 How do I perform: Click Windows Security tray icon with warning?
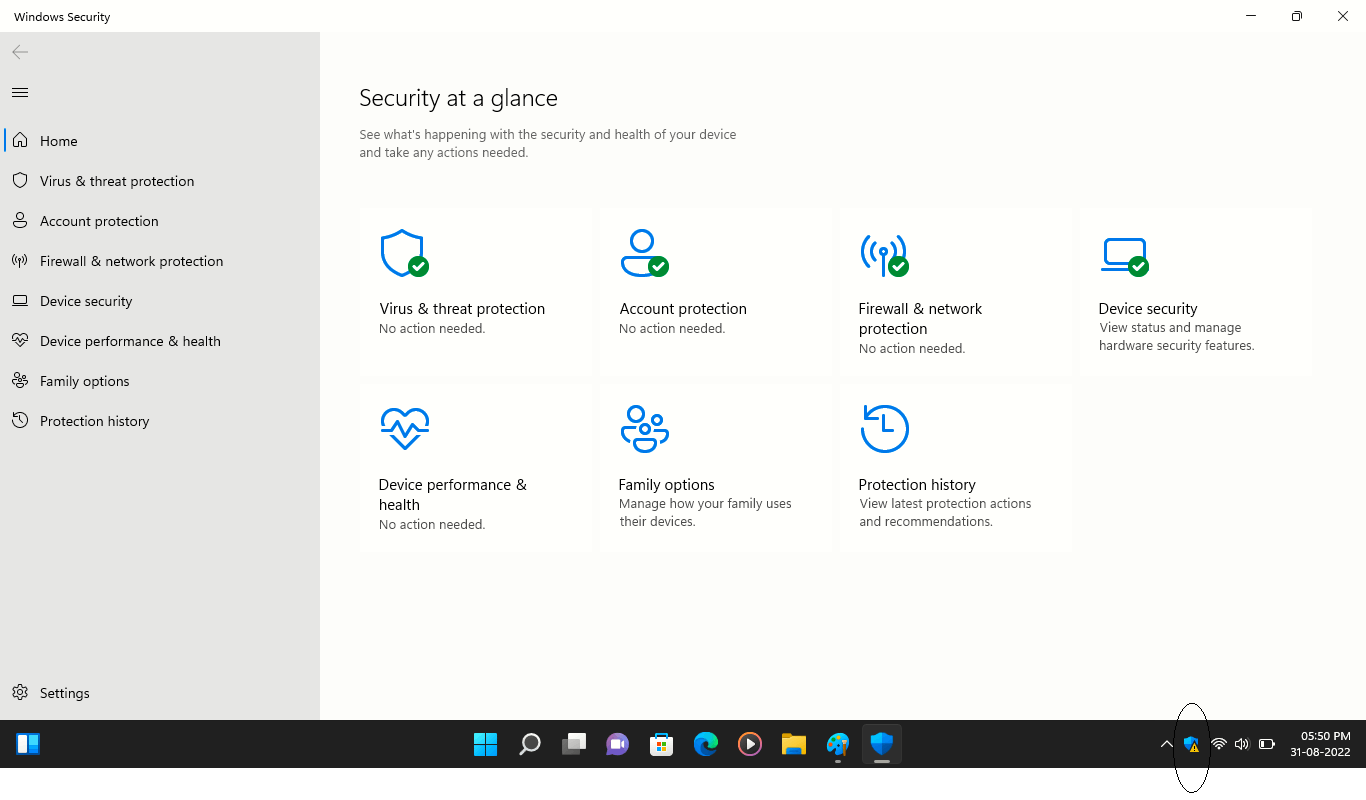point(1192,744)
